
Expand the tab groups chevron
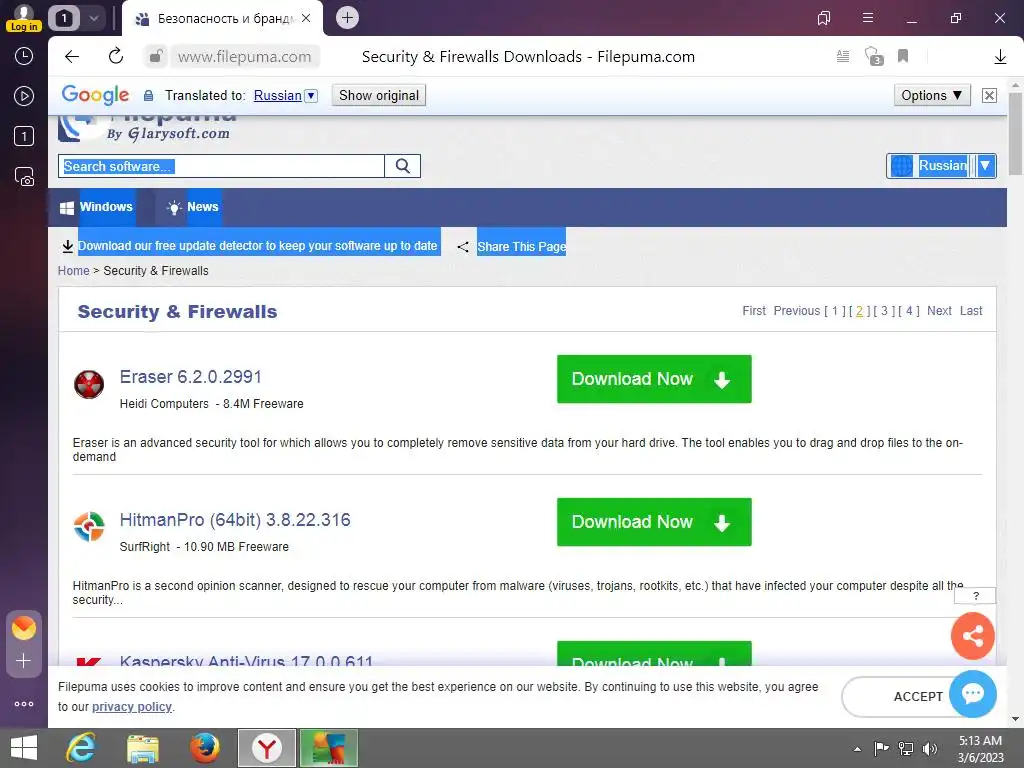click(x=94, y=18)
